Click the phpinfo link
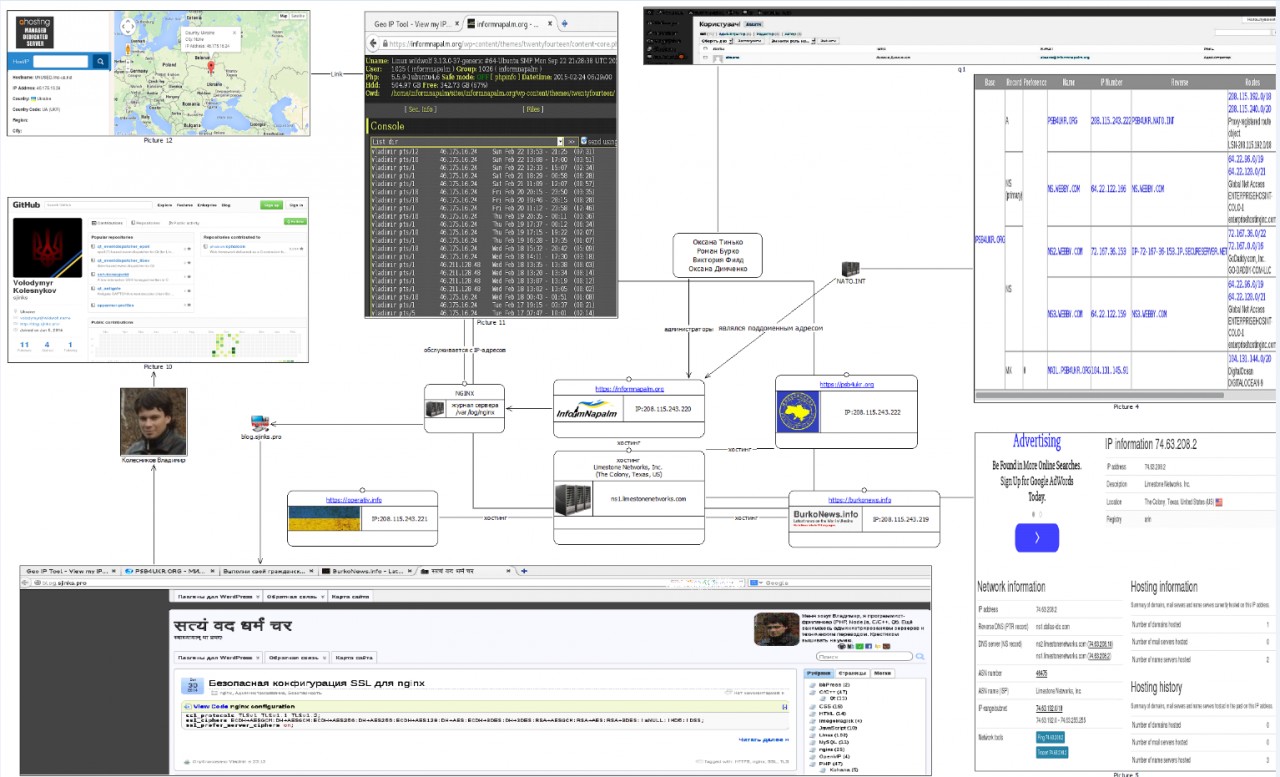 tap(504, 76)
